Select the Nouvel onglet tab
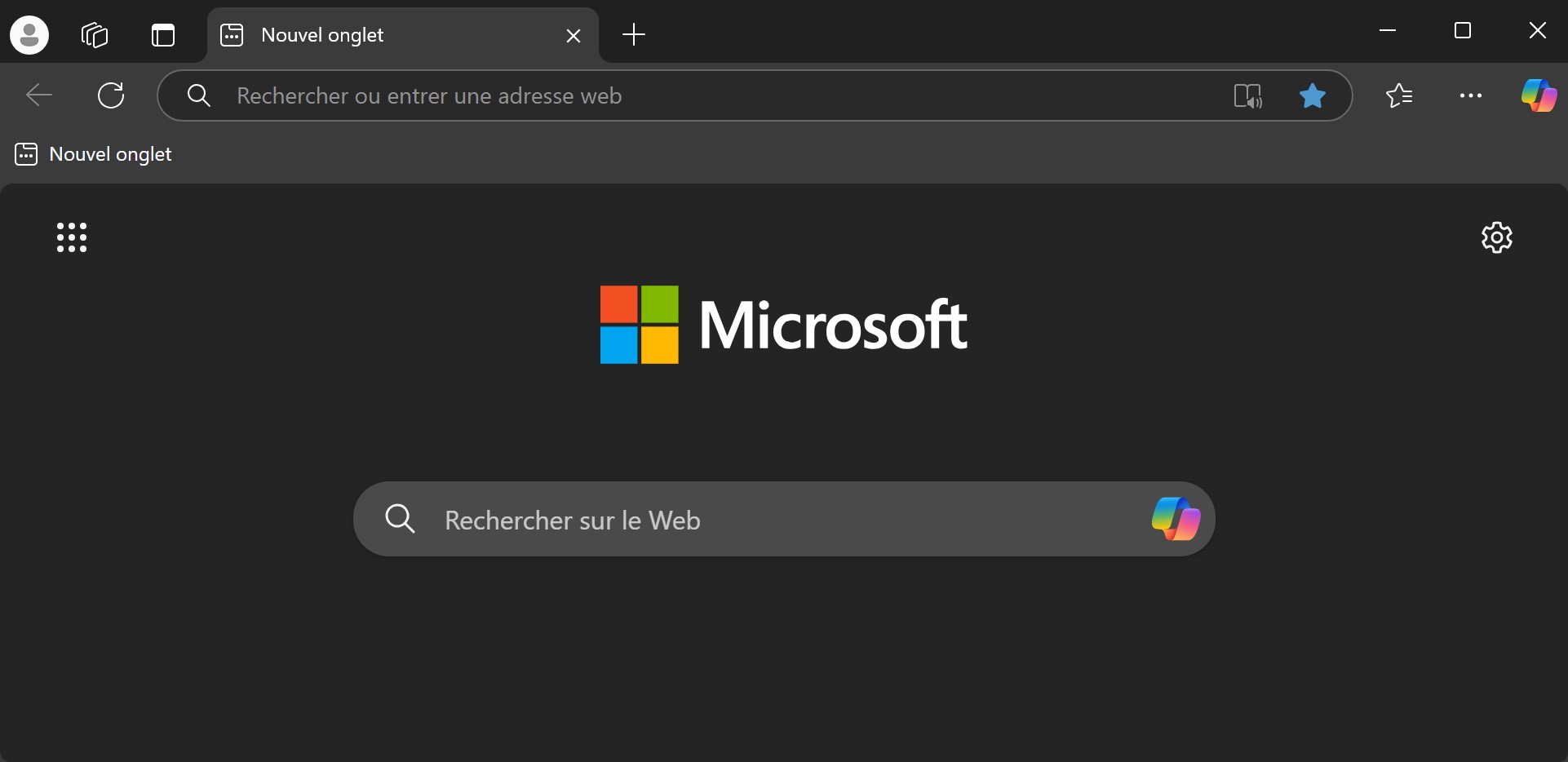Screen dimensions: 1568x762 tap(403, 35)
